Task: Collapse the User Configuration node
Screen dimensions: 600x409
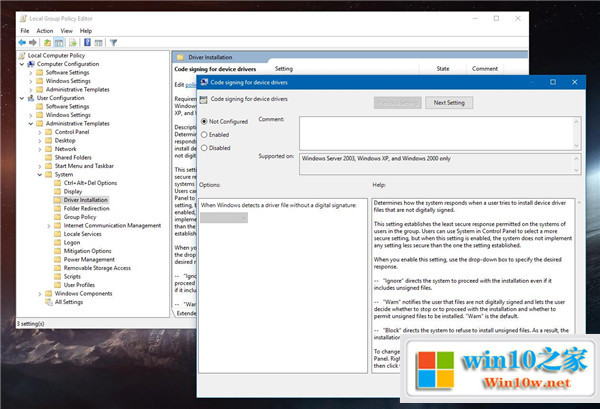Action: point(22,98)
